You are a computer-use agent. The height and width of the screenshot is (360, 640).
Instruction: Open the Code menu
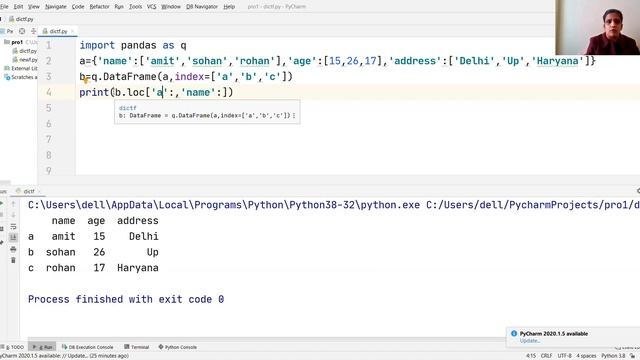click(x=78, y=7)
